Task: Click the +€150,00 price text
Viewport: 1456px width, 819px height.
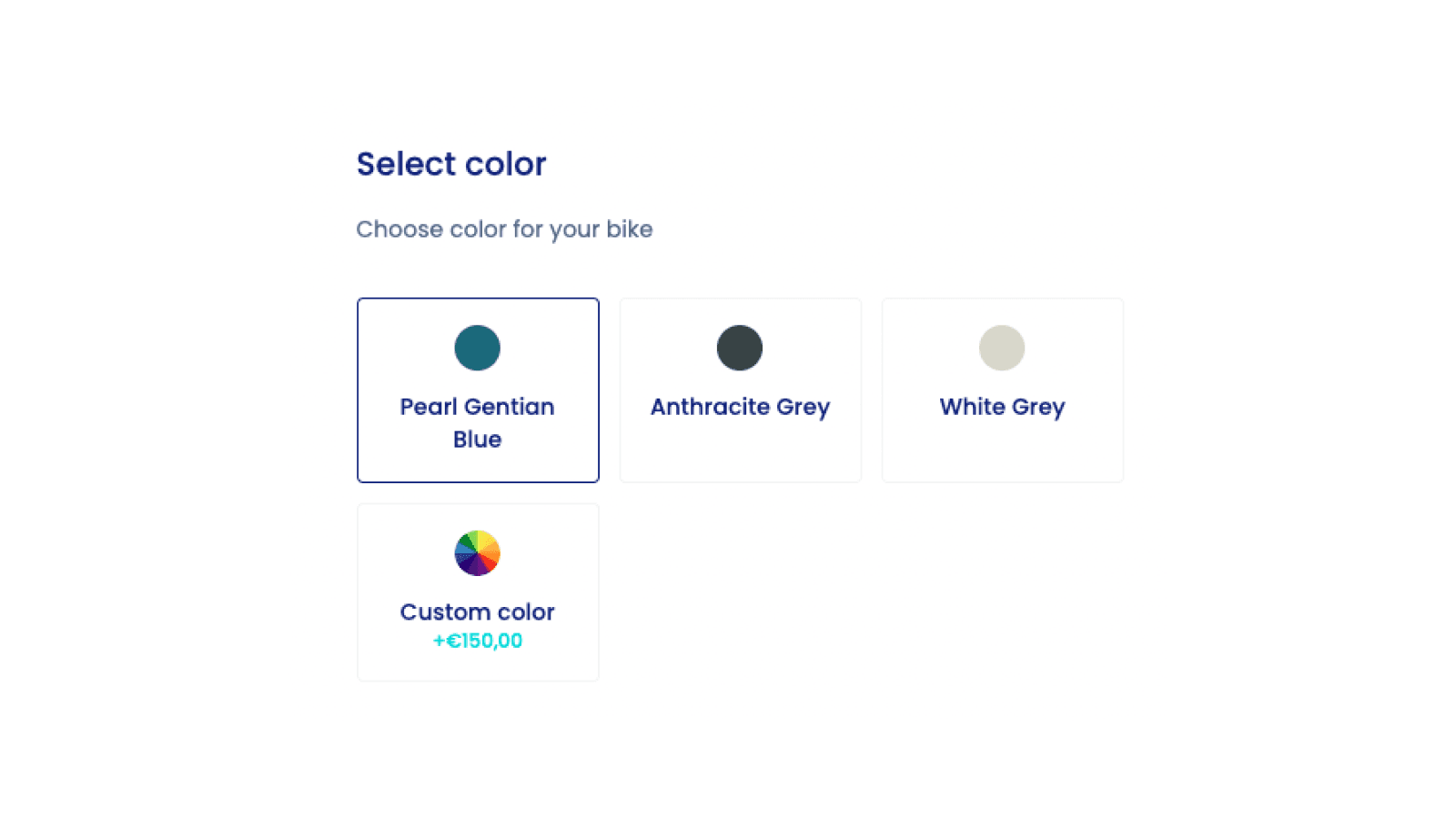Action: [x=478, y=641]
